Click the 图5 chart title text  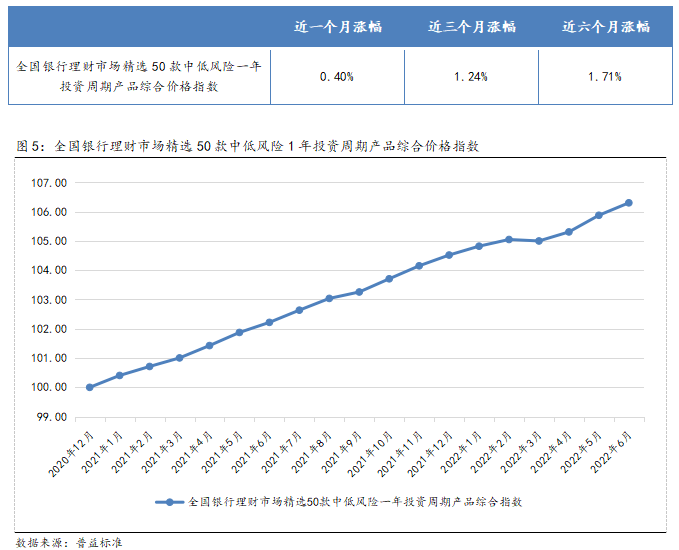[x=249, y=146]
